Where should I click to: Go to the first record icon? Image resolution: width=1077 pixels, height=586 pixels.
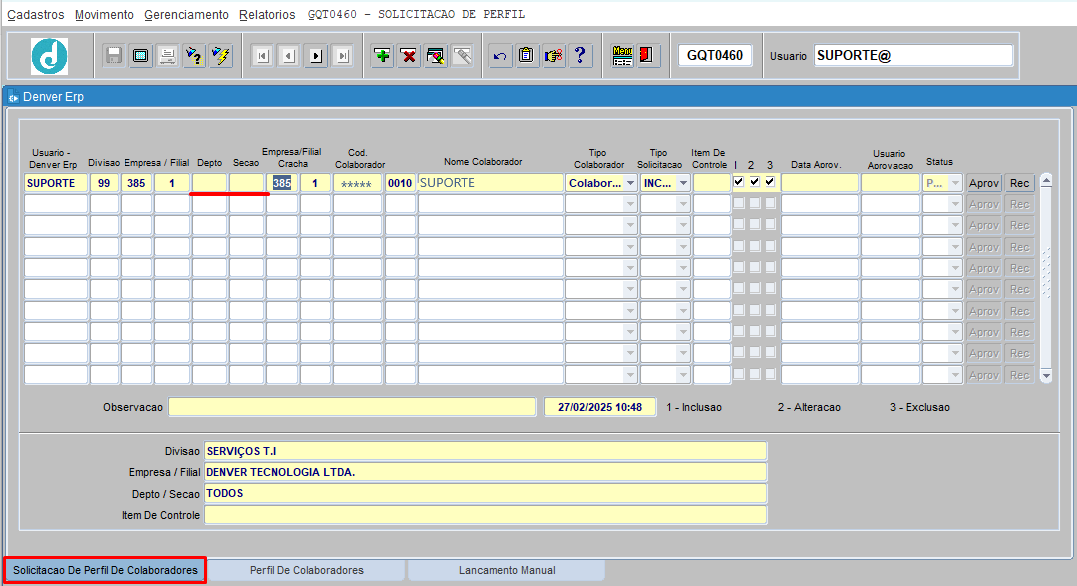pyautogui.click(x=262, y=56)
